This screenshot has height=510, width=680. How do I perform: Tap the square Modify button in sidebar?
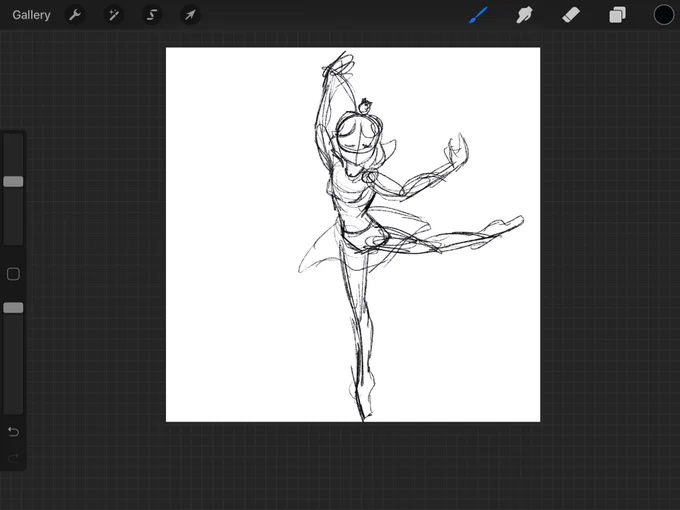(x=13, y=274)
